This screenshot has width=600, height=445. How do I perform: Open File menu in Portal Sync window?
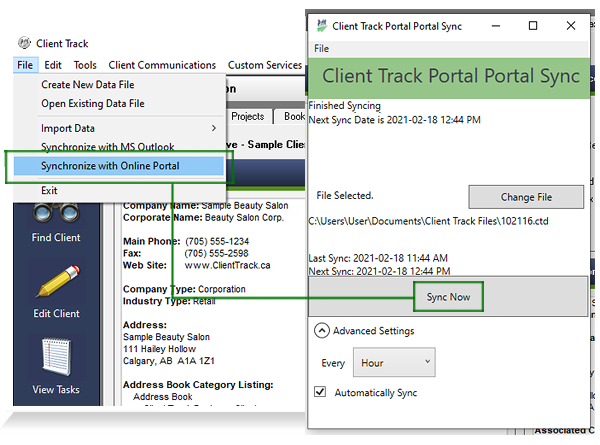321,48
